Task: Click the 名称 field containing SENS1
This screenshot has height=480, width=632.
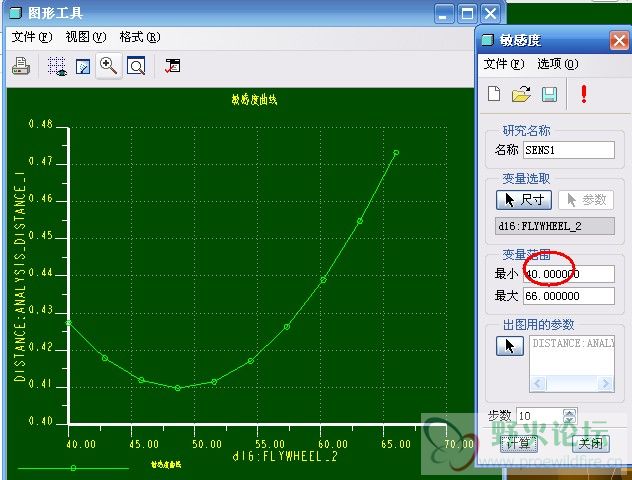Action: [x=568, y=150]
